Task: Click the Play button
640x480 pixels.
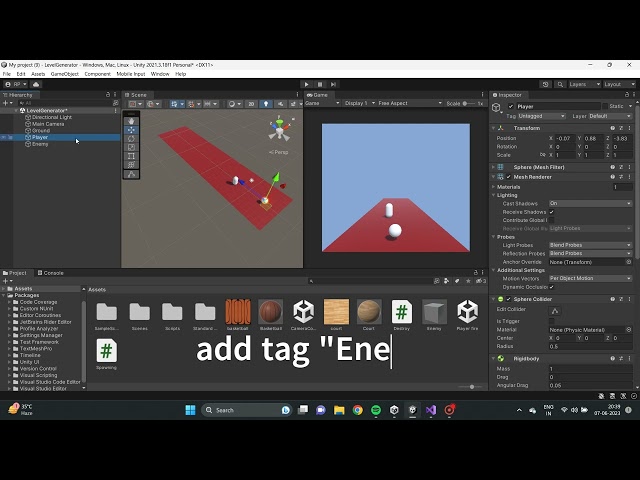Action: point(307,84)
